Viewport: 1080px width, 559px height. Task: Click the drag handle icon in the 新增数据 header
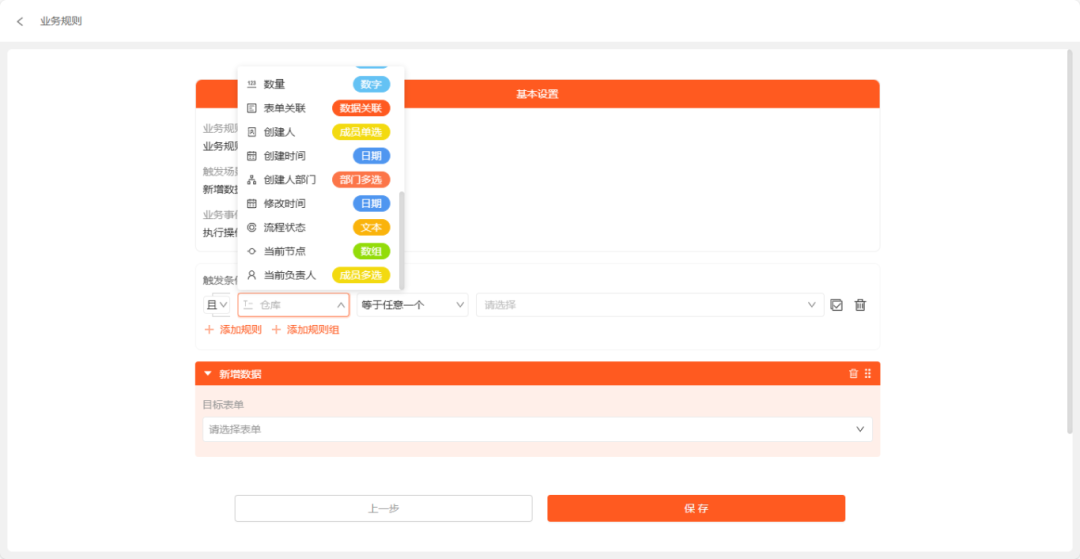coord(868,373)
